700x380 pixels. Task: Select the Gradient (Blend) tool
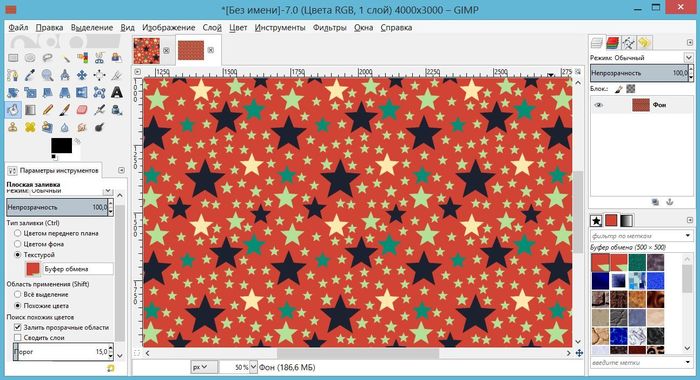(x=30, y=110)
